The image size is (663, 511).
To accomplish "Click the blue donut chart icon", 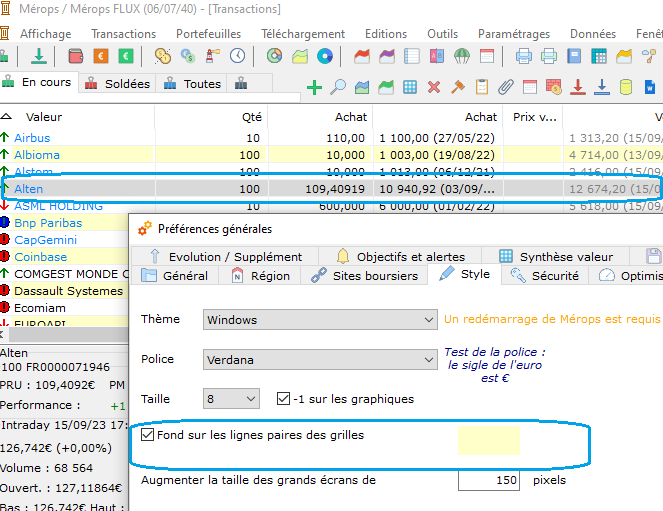I will pyautogui.click(x=325, y=56).
